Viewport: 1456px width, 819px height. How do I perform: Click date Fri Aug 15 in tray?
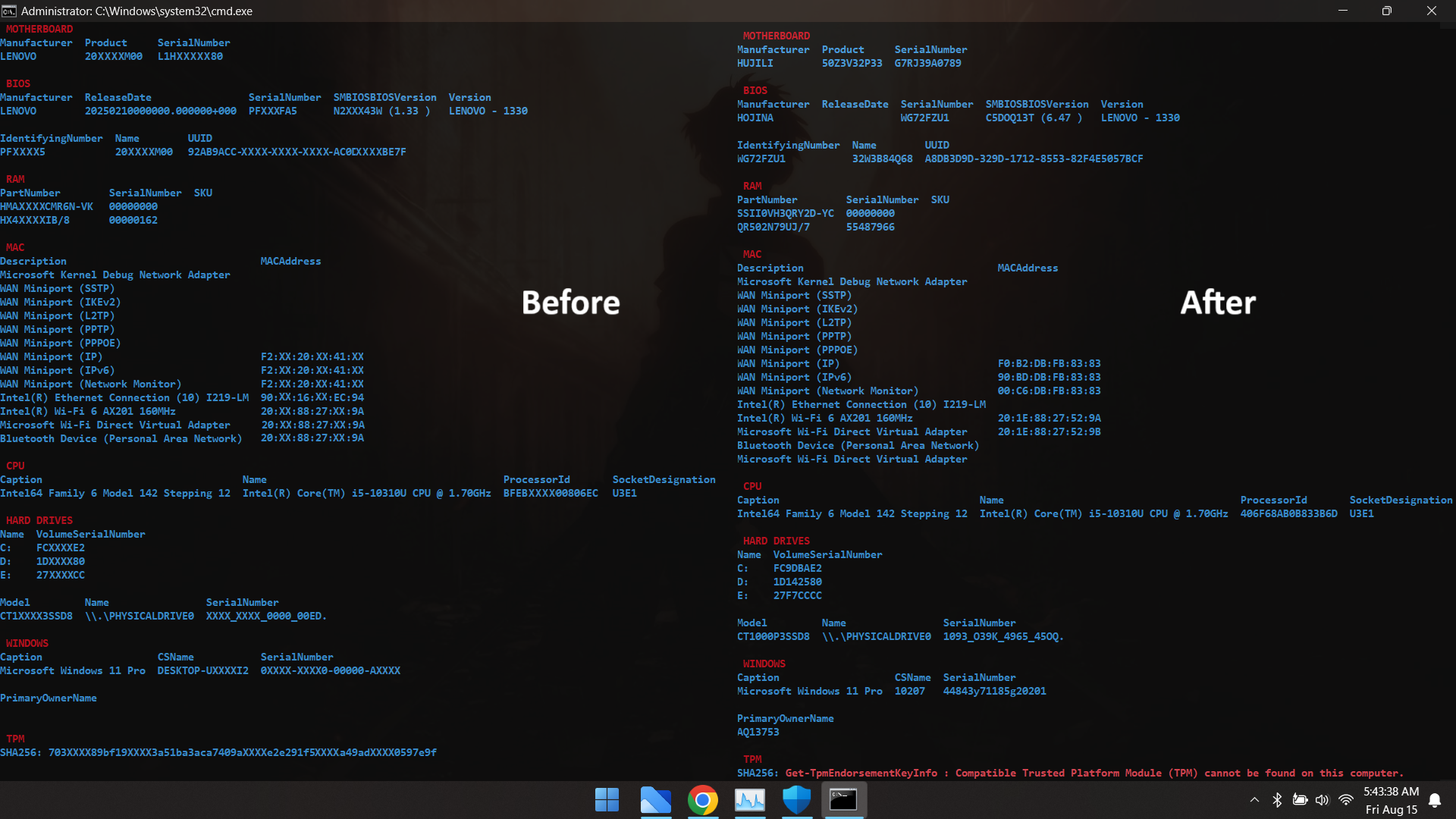(1392, 809)
